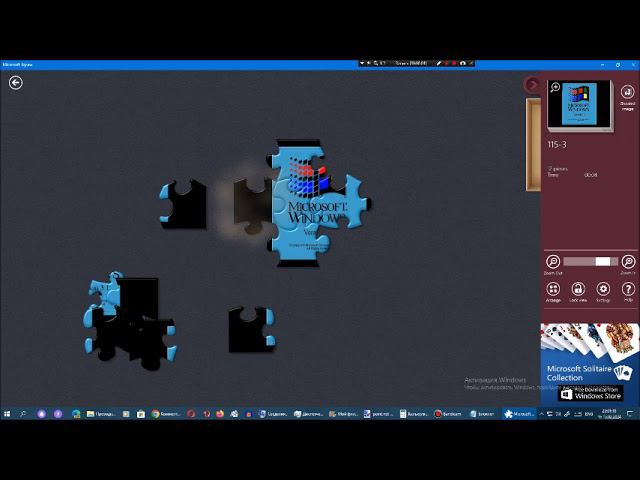Image resolution: width=640 pixels, height=480 pixels.
Task: Magnify the puzzle preview image
Action: click(555, 87)
